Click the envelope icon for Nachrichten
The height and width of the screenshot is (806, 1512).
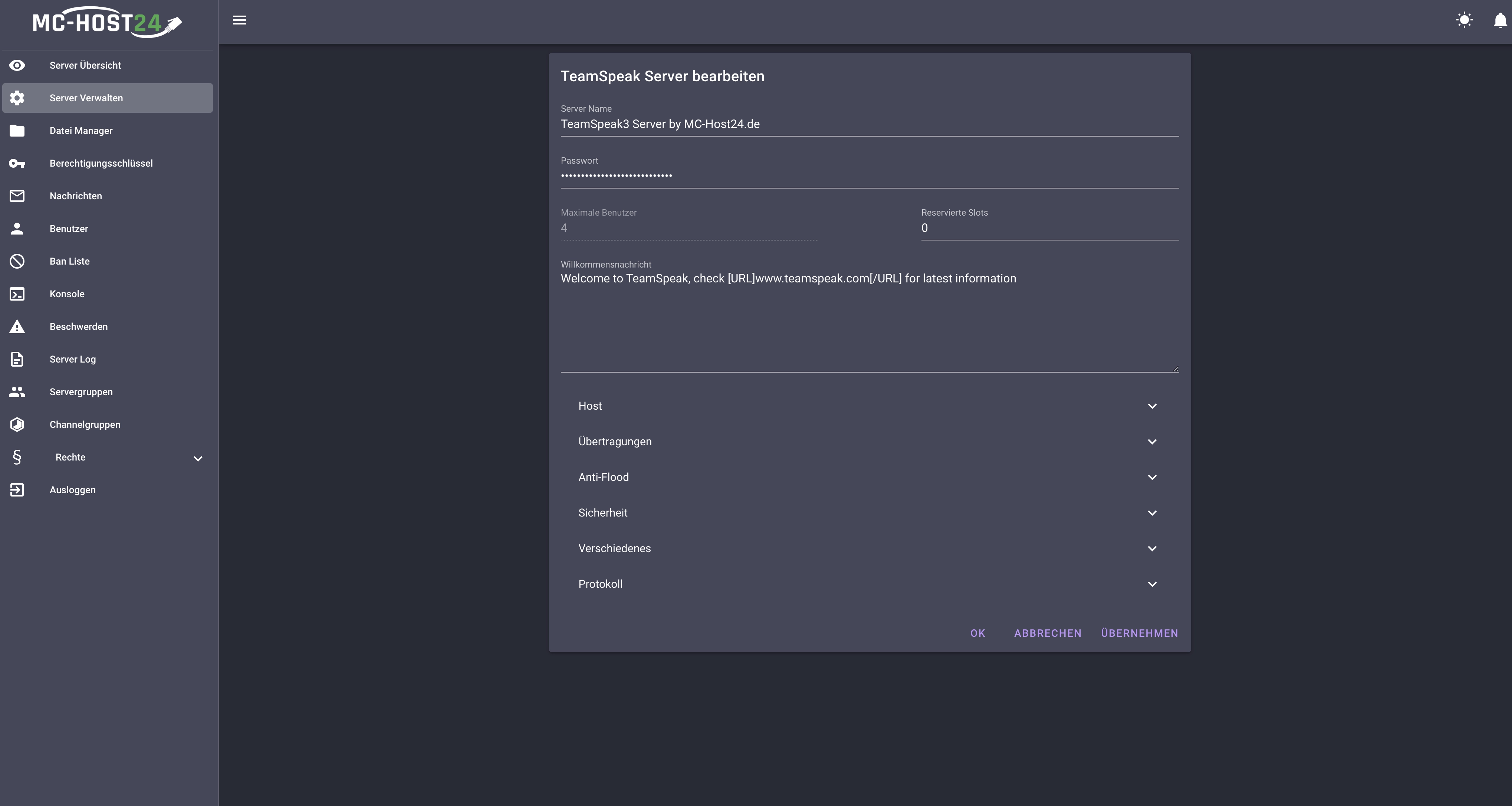point(17,196)
